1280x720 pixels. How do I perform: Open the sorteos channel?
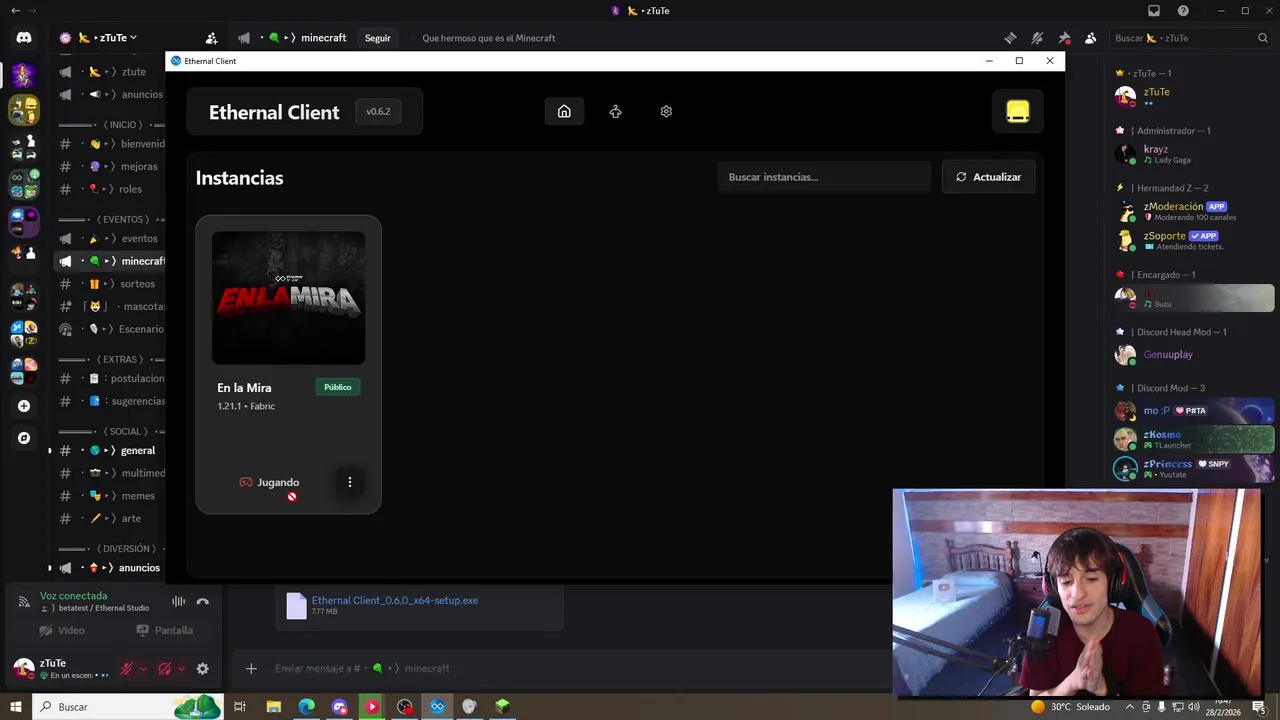click(110, 284)
